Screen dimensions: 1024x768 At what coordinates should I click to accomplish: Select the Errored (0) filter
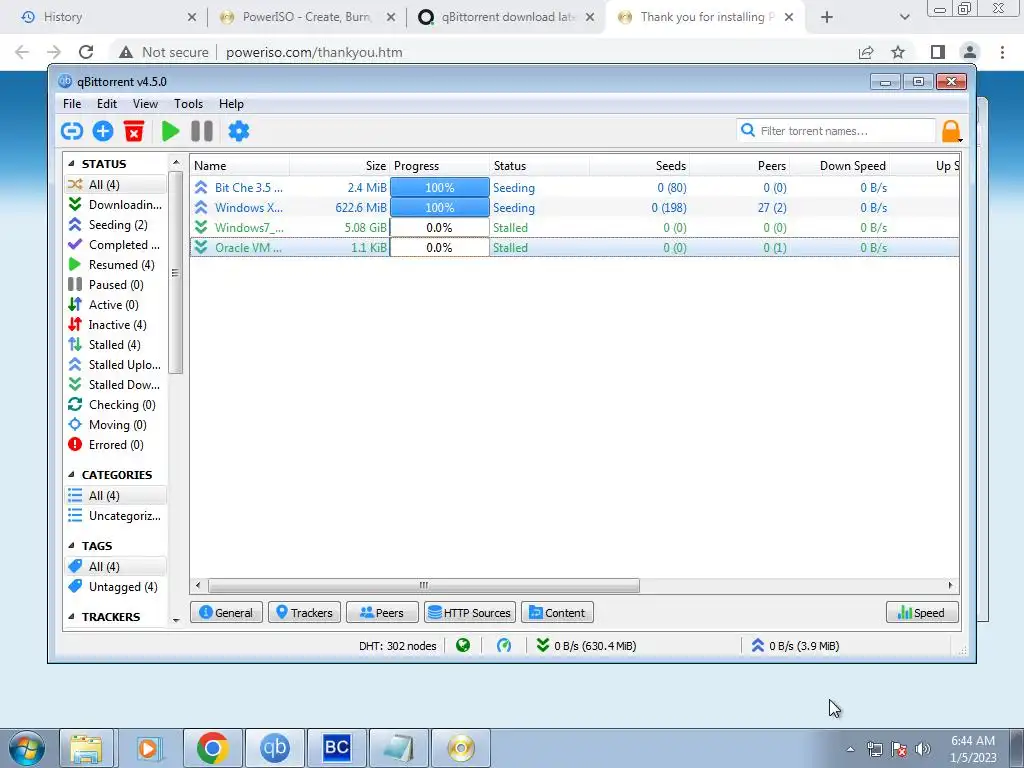[x=116, y=445]
